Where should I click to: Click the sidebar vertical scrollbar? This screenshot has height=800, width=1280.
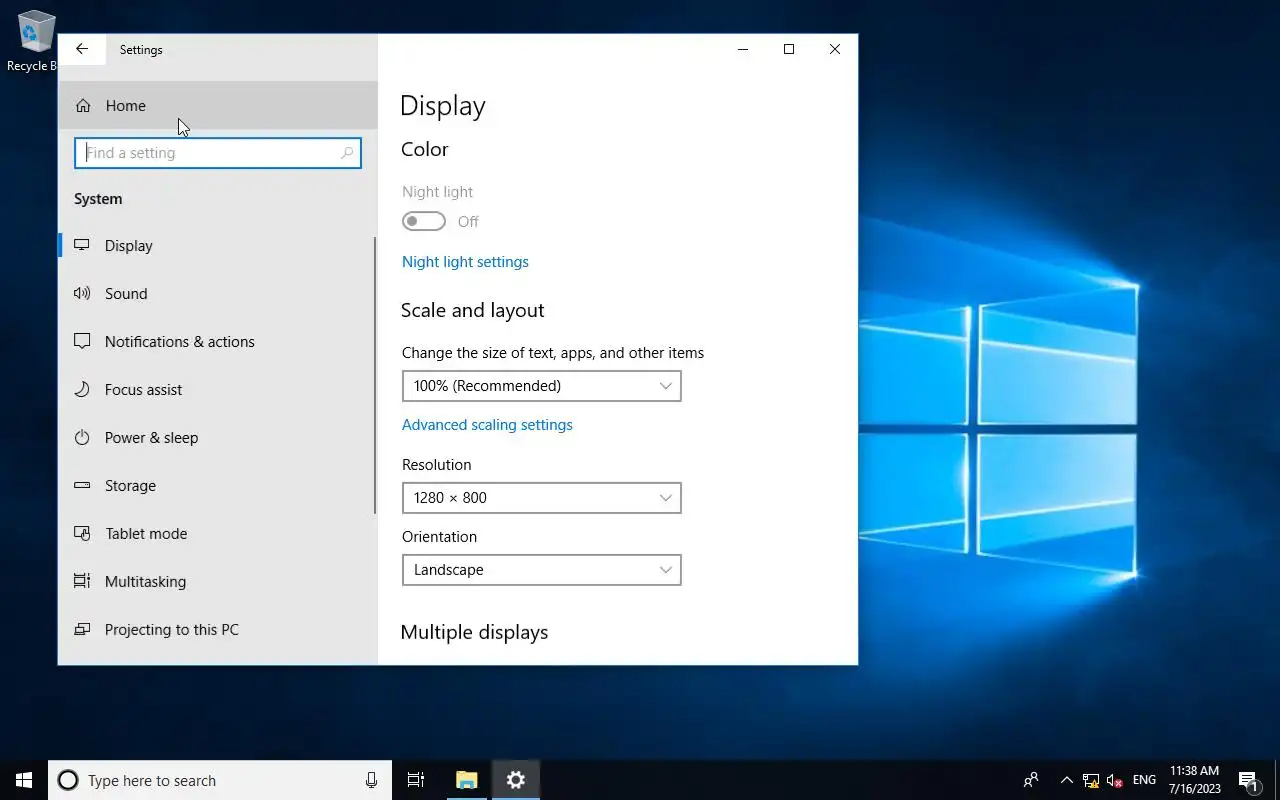375,375
